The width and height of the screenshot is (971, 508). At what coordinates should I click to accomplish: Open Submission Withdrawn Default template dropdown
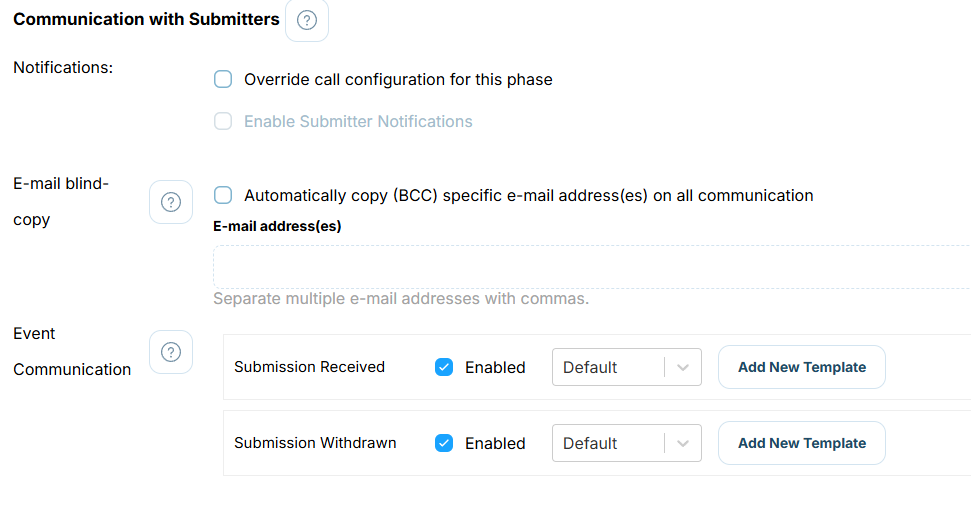pyautogui.click(x=627, y=443)
